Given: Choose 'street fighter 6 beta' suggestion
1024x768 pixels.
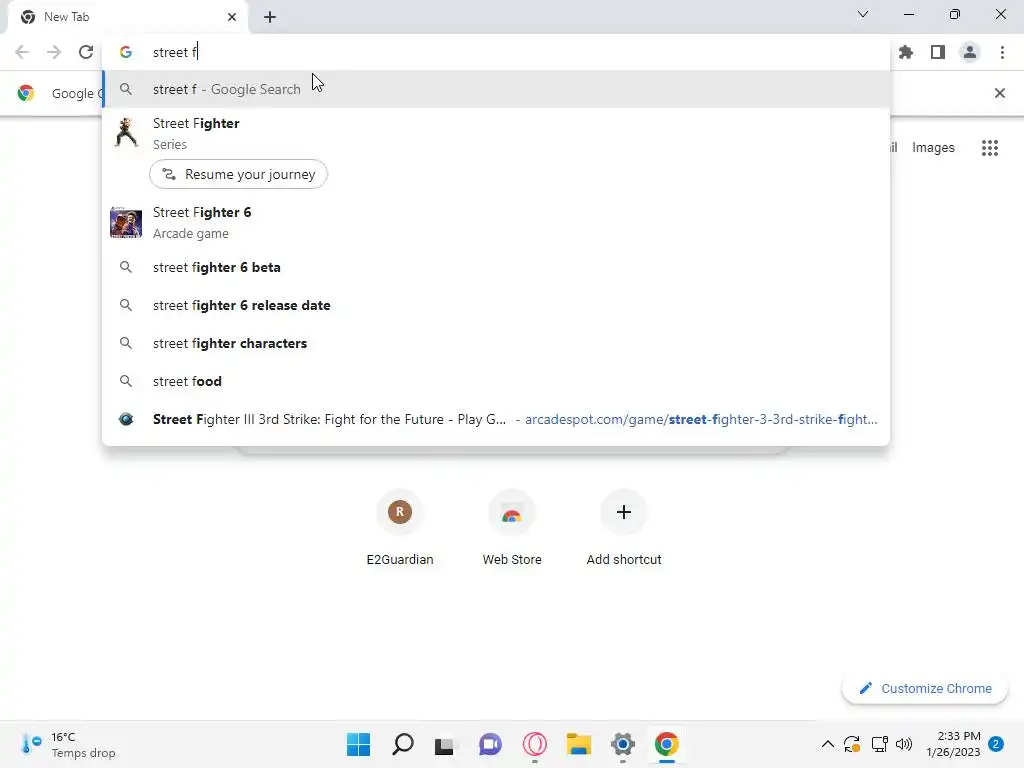Looking at the screenshot, I should click(496, 267).
